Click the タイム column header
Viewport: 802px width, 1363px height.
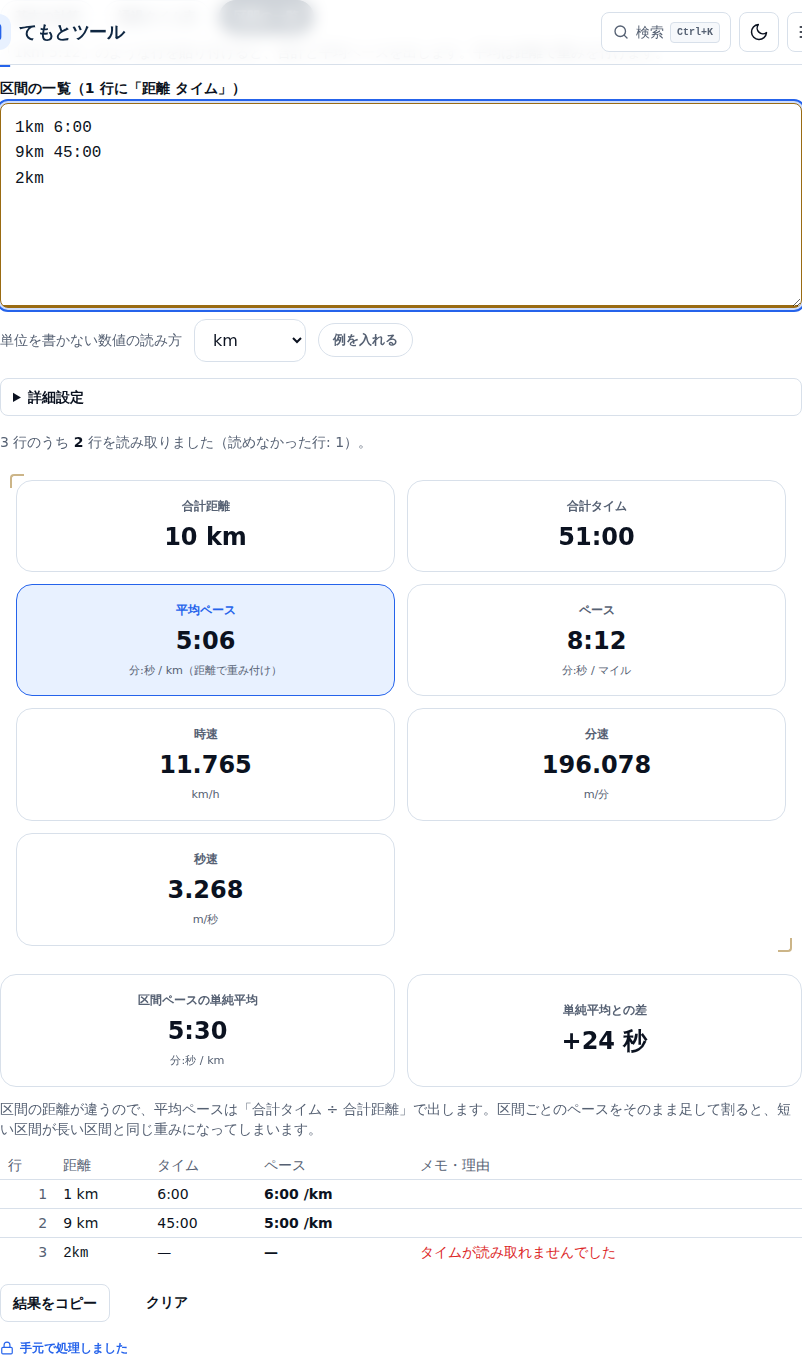click(178, 1165)
